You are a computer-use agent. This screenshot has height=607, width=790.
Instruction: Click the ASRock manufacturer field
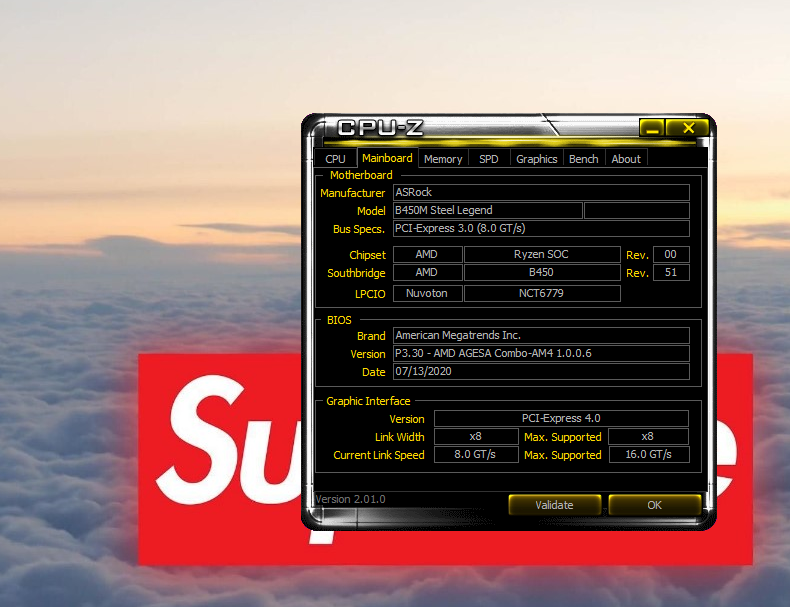(541, 192)
